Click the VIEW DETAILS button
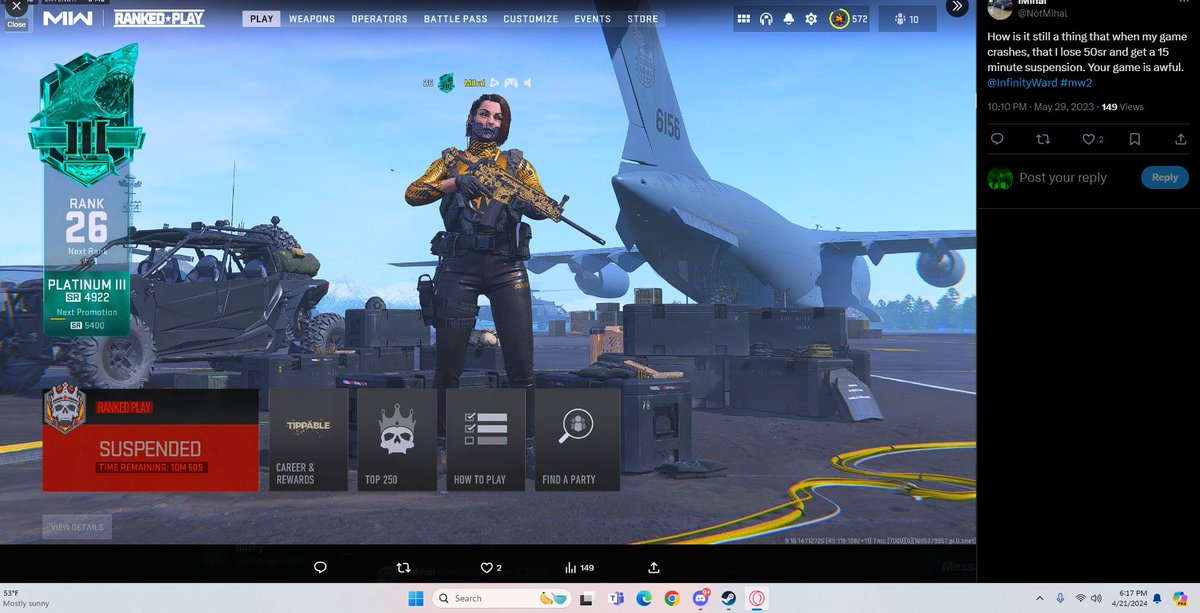Image resolution: width=1200 pixels, height=613 pixels. pyautogui.click(x=77, y=527)
